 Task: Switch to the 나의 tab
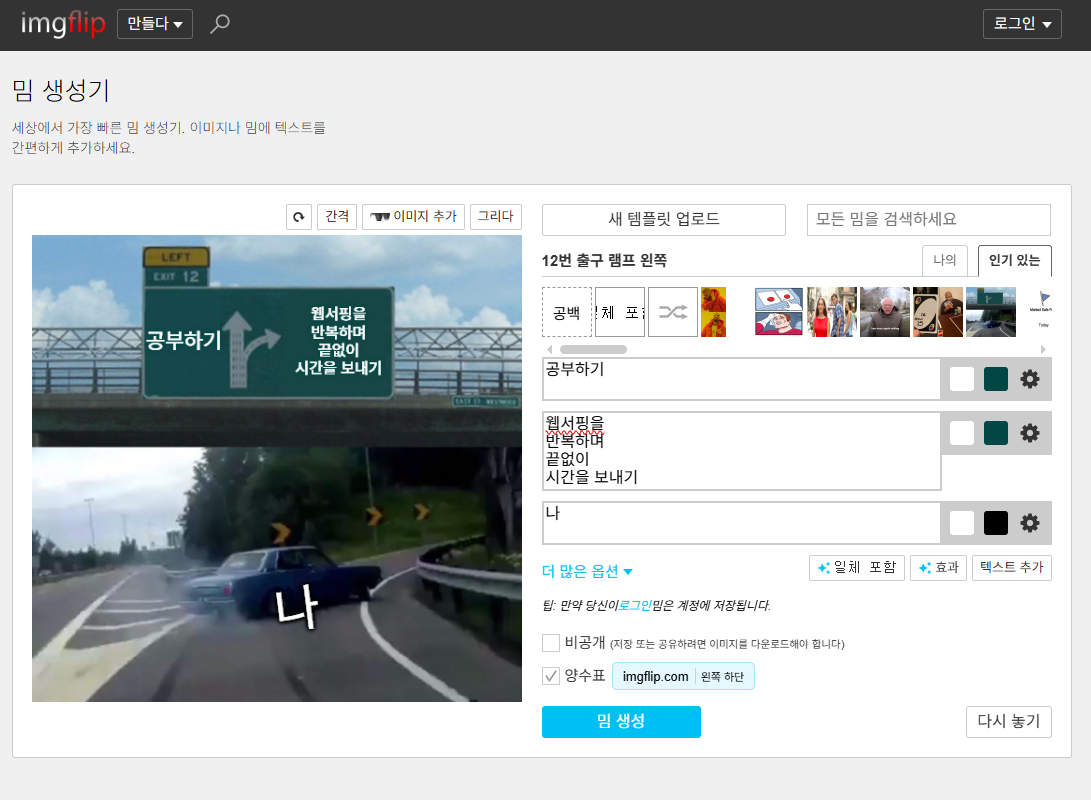pyautogui.click(x=945, y=261)
